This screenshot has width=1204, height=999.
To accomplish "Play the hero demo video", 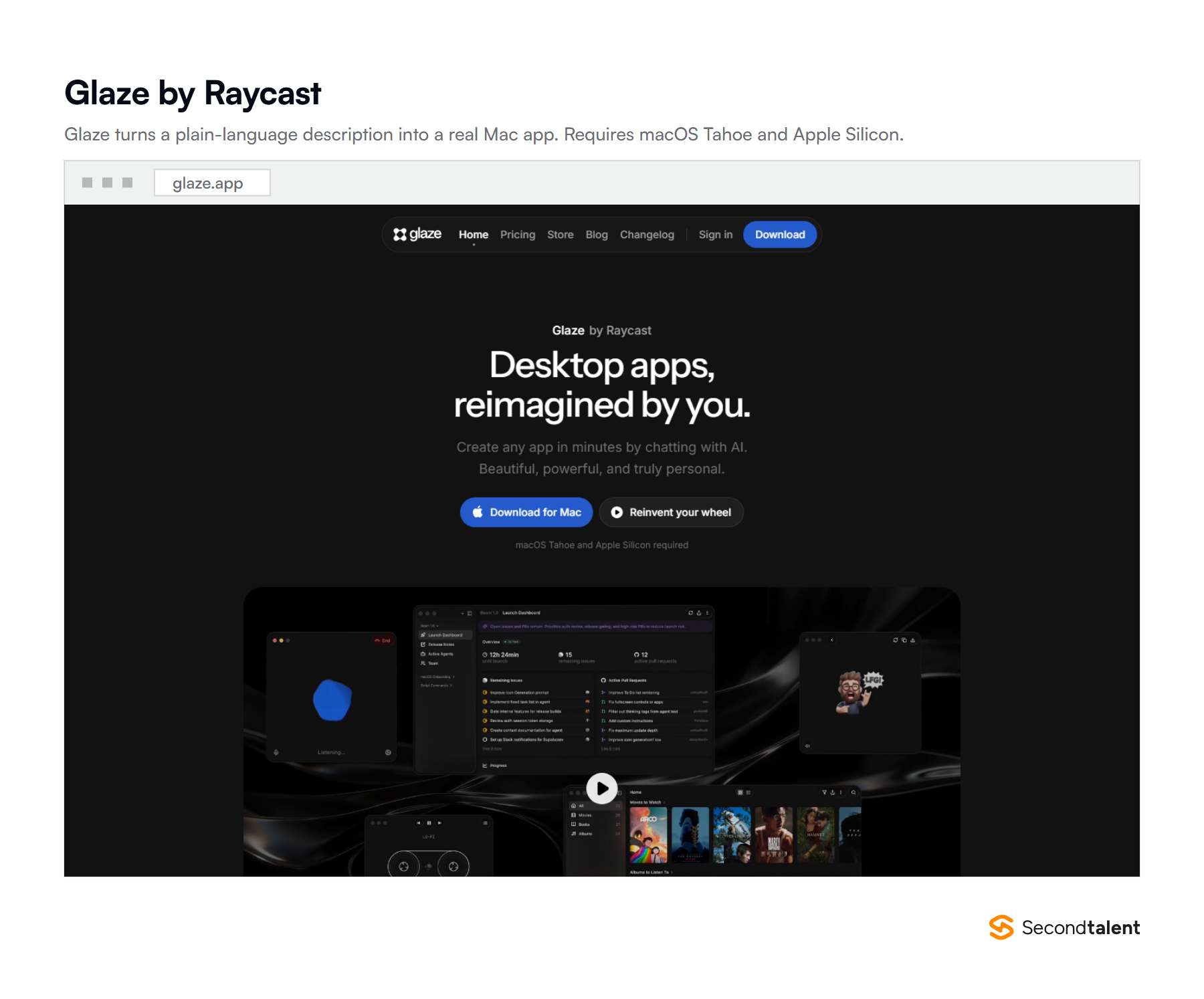I will [602, 788].
